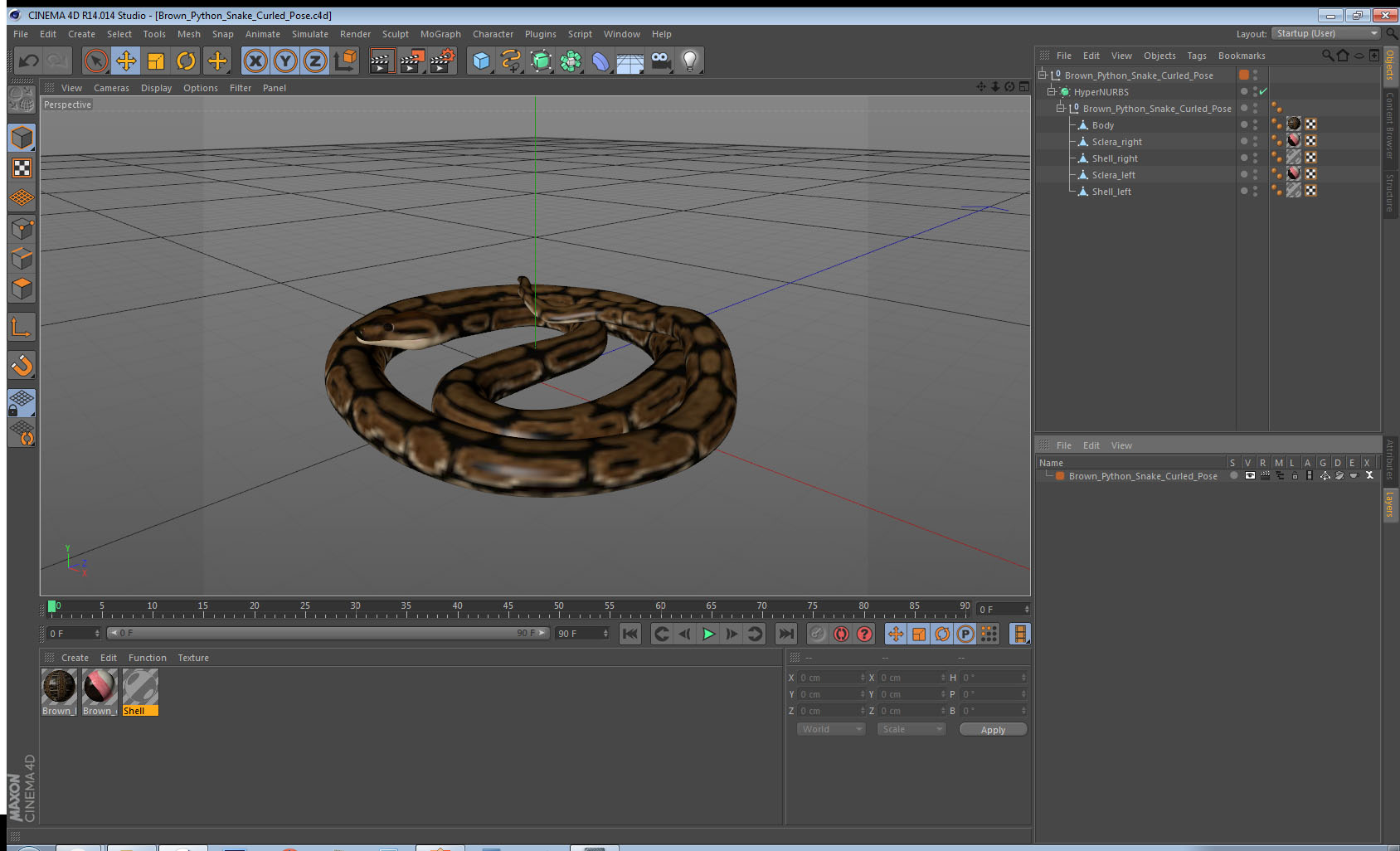Image resolution: width=1400 pixels, height=851 pixels.
Task: Click the Apply button
Action: coord(993,730)
